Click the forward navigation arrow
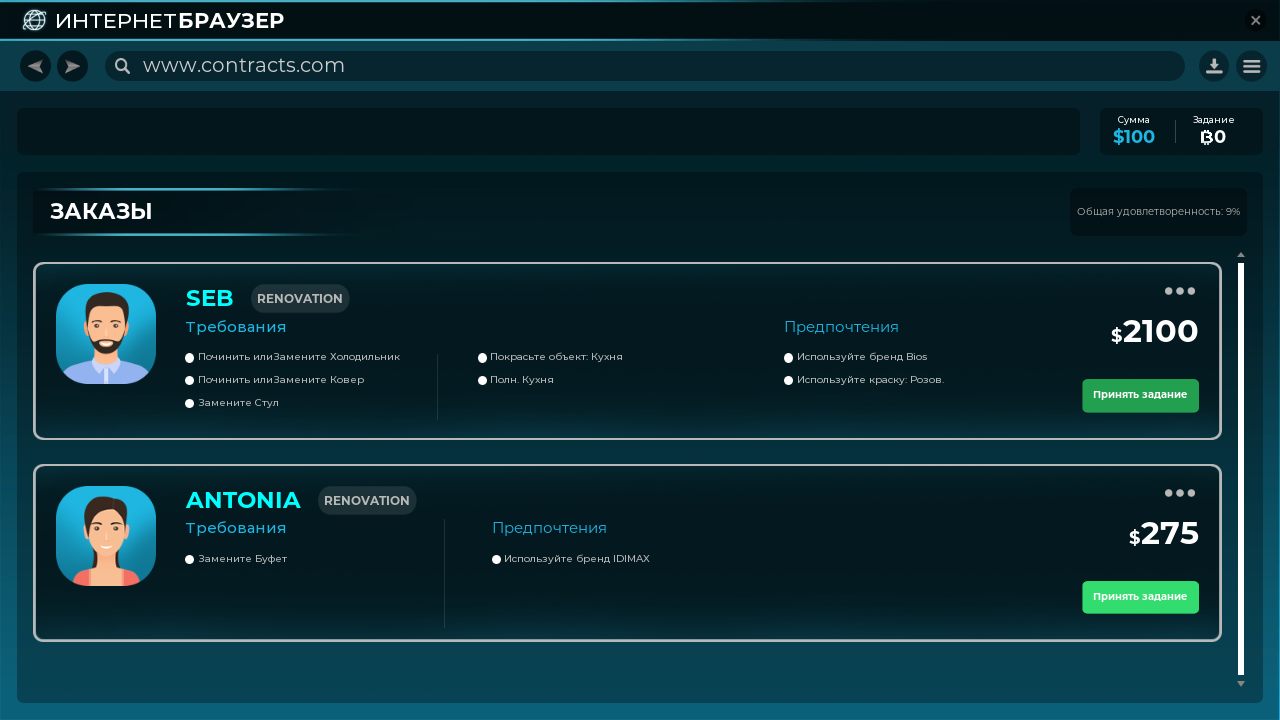The image size is (1280, 720). click(72, 66)
